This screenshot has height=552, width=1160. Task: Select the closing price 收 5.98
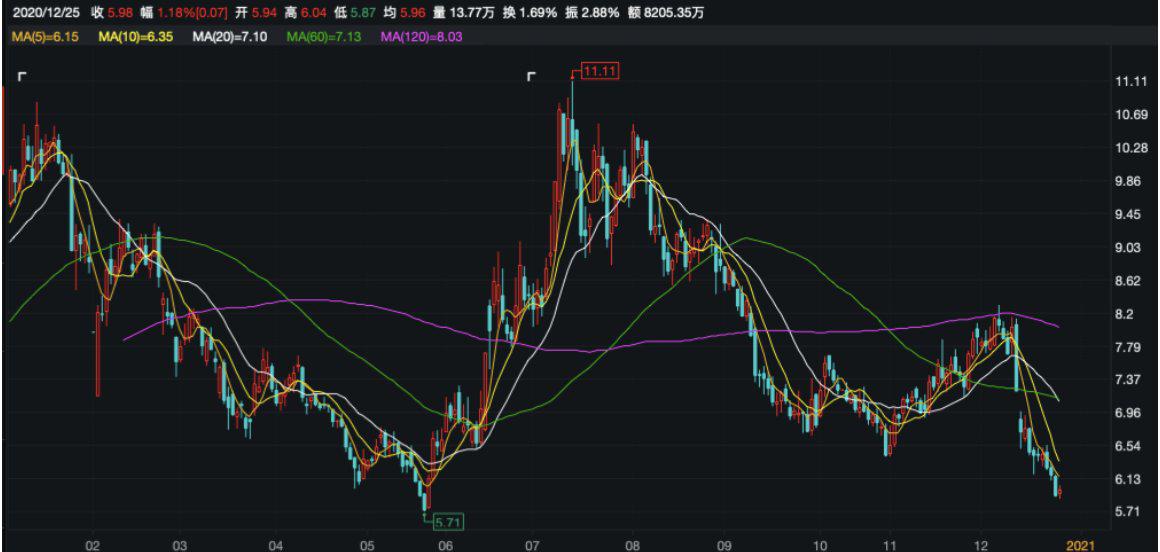pos(112,13)
